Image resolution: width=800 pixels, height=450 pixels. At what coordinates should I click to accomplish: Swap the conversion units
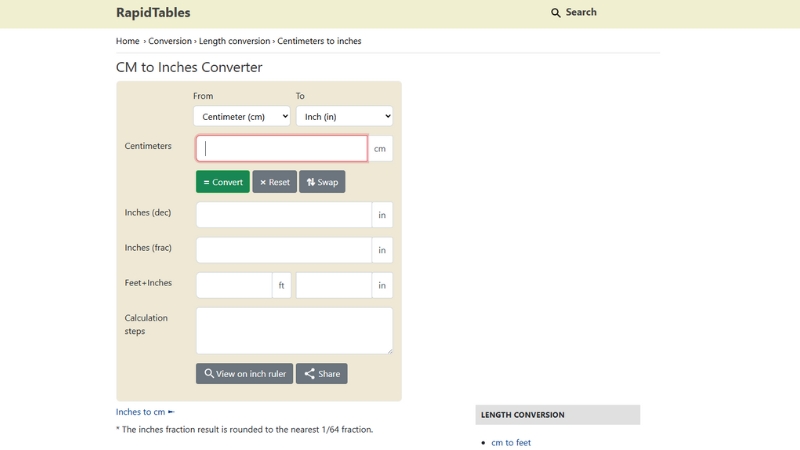tap(322, 182)
